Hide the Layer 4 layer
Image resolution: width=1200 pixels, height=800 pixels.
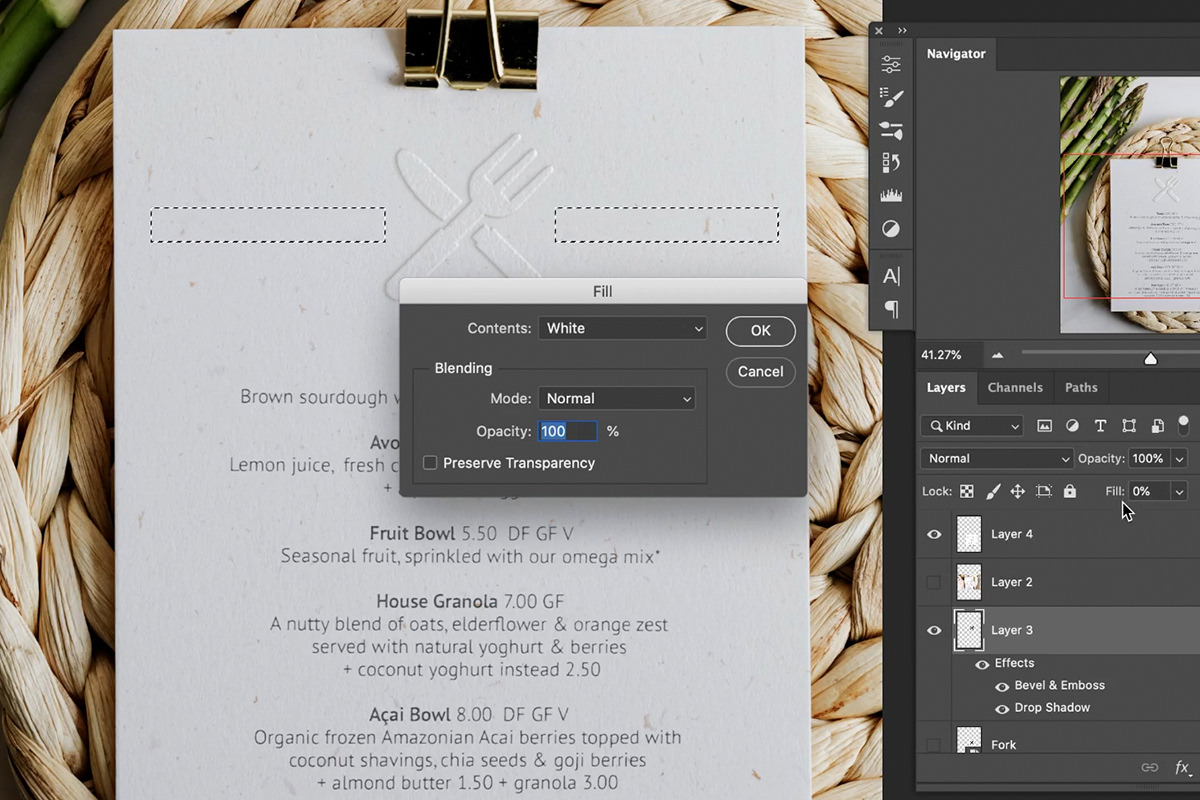933,534
